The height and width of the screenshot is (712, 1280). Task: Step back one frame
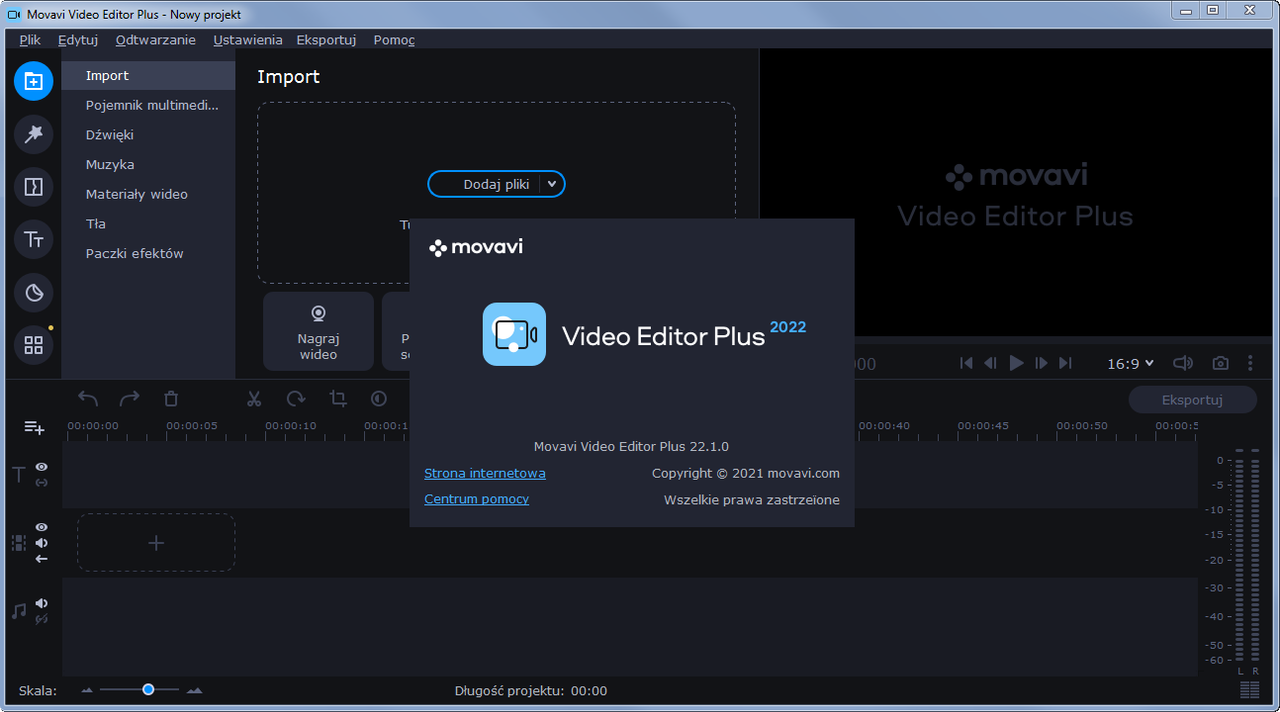(x=990, y=363)
